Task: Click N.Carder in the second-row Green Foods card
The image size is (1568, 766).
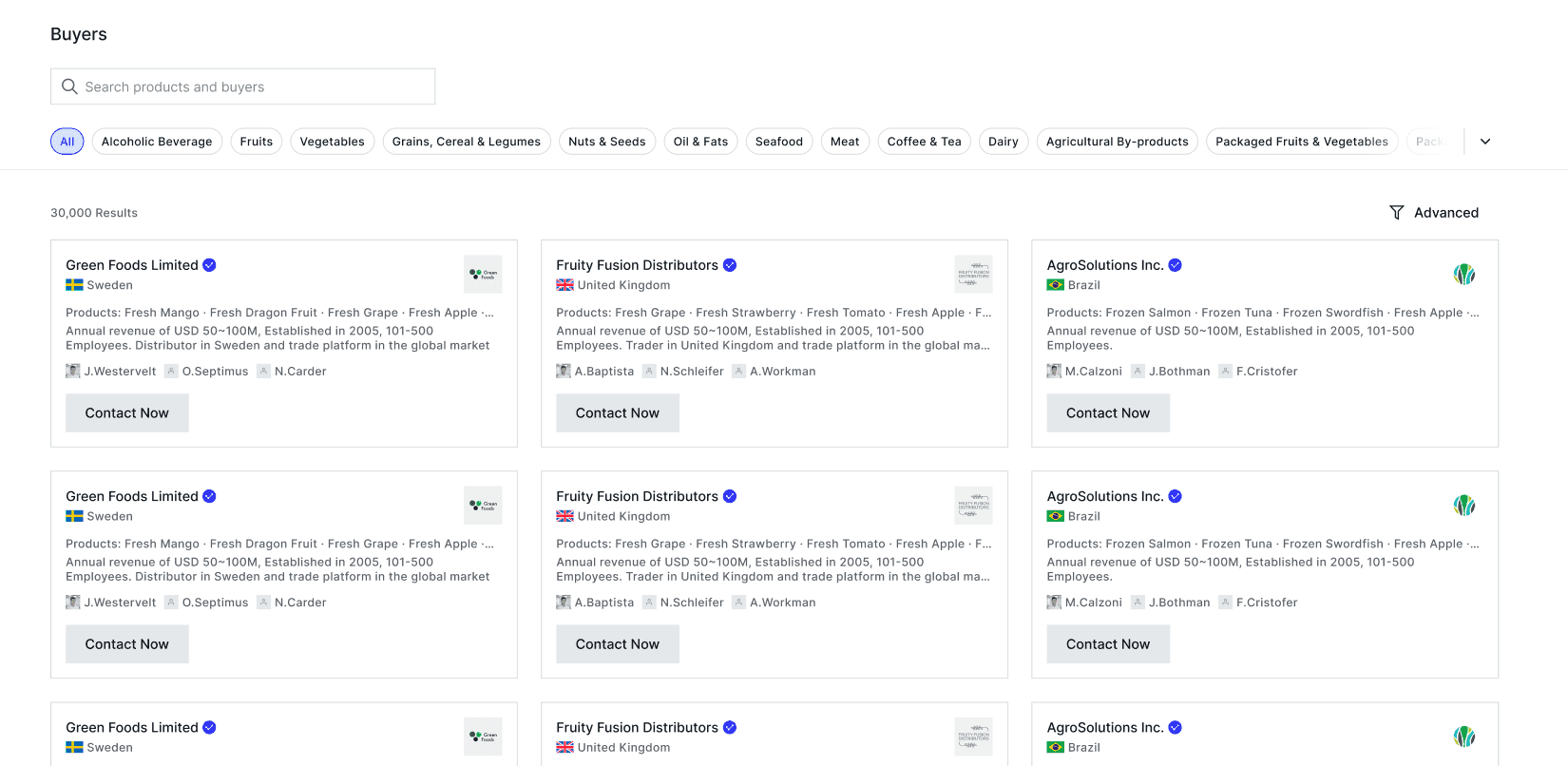Action: [300, 603]
